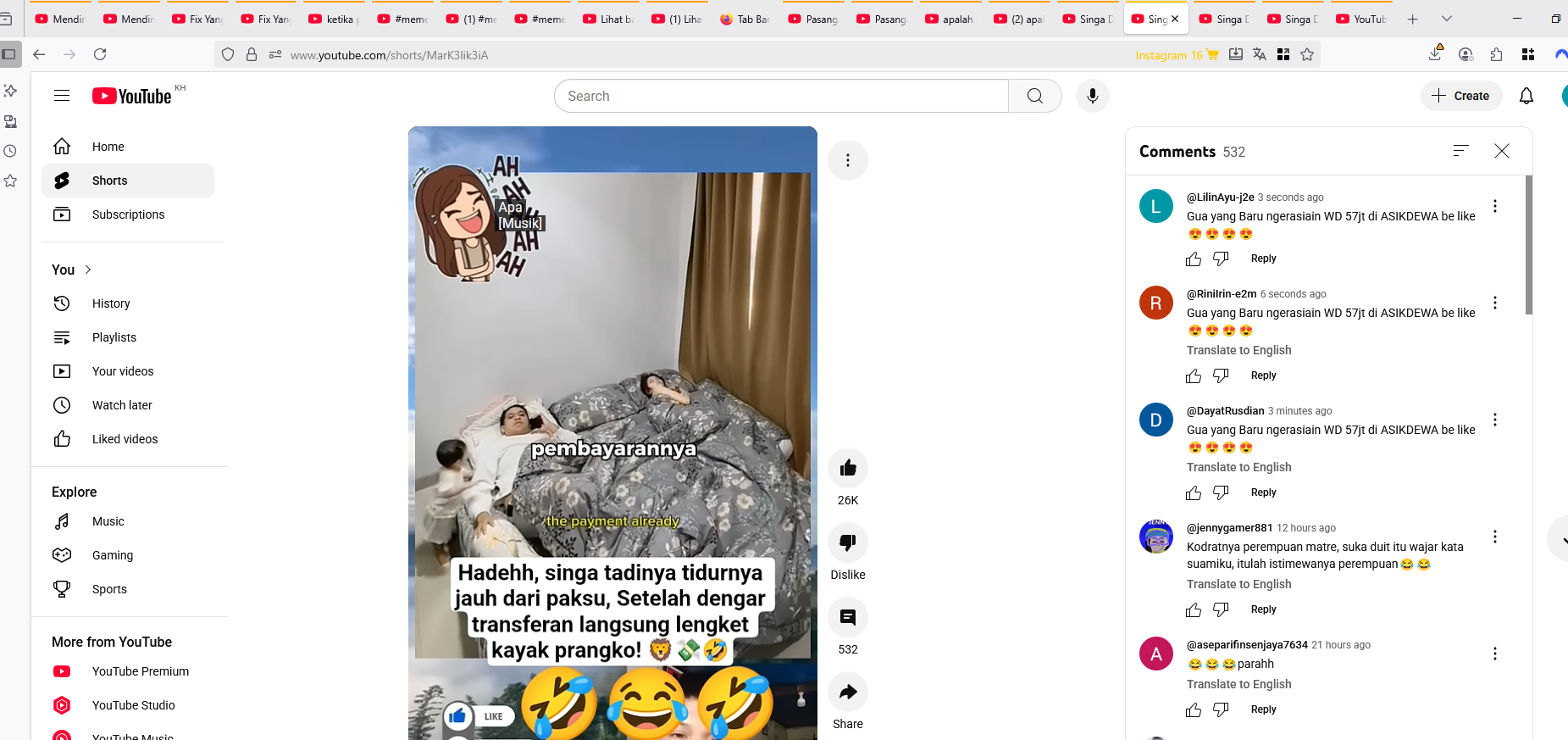Open new browser tab with plus

tap(1412, 19)
